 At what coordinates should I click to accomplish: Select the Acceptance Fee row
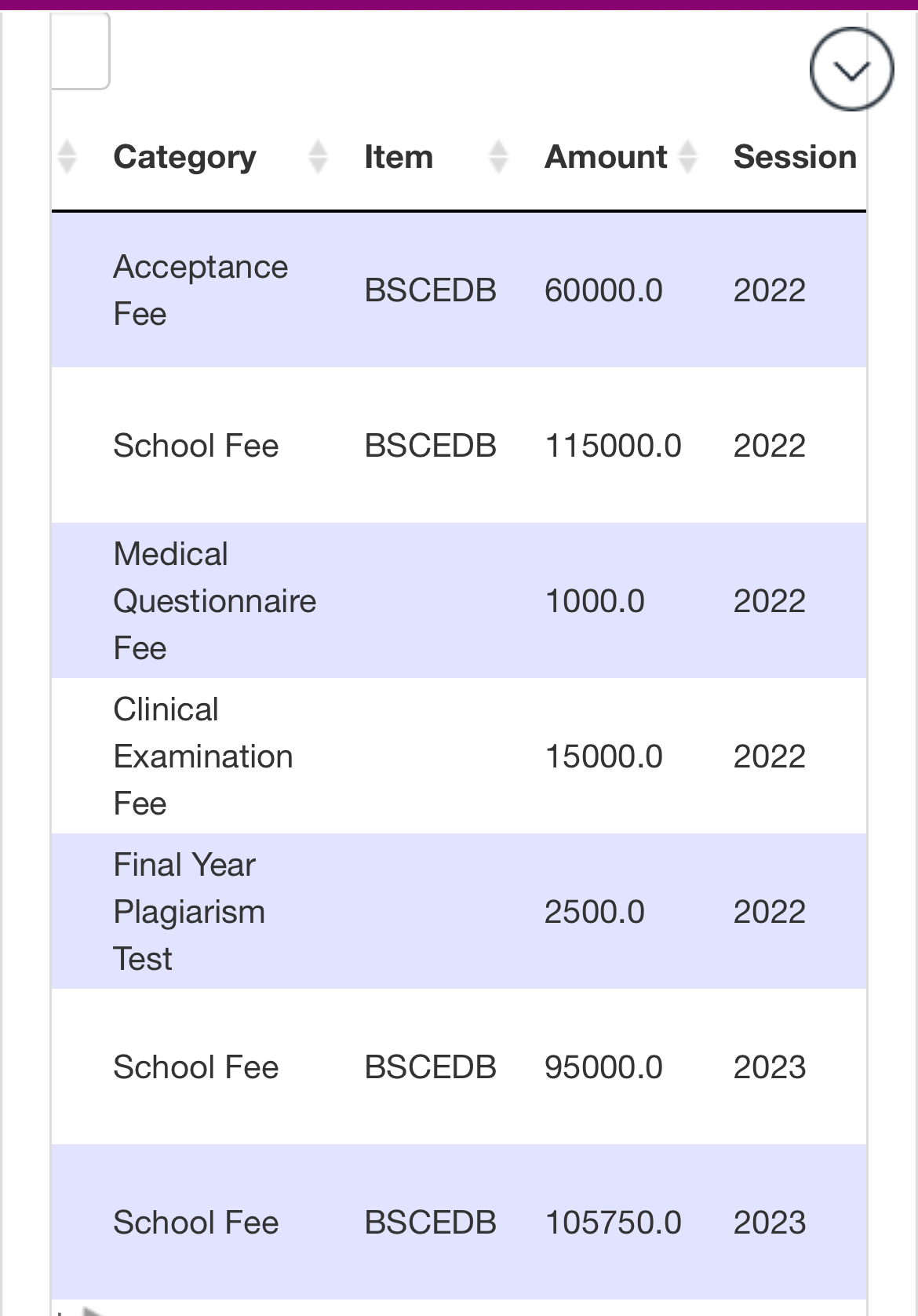tap(459, 290)
